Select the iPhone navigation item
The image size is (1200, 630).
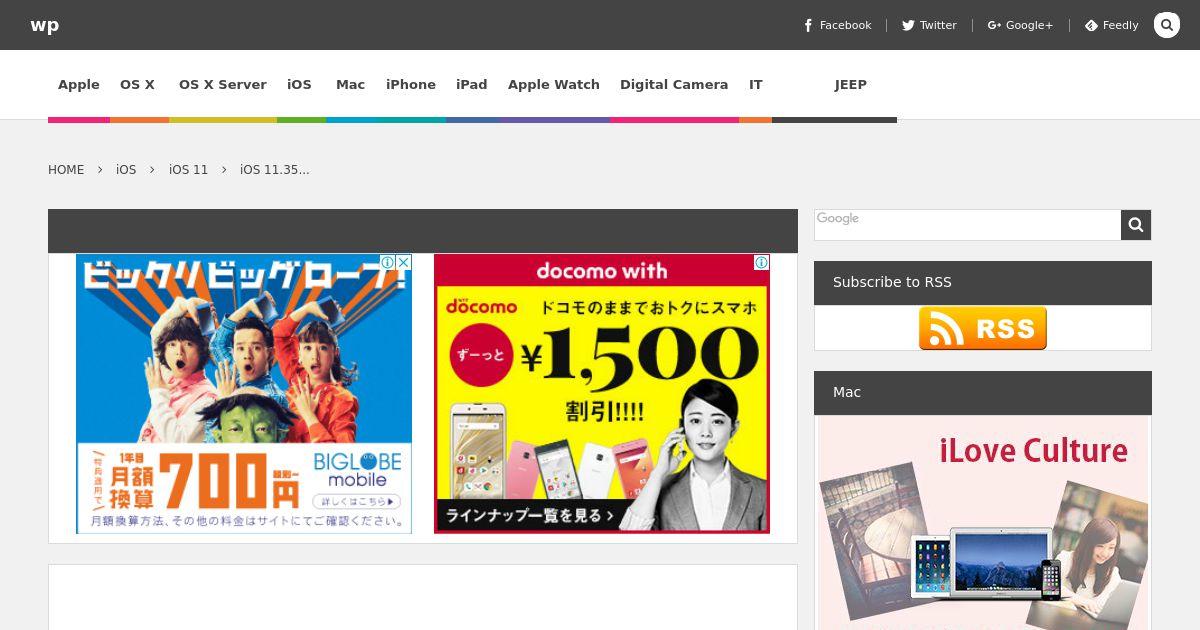411,85
